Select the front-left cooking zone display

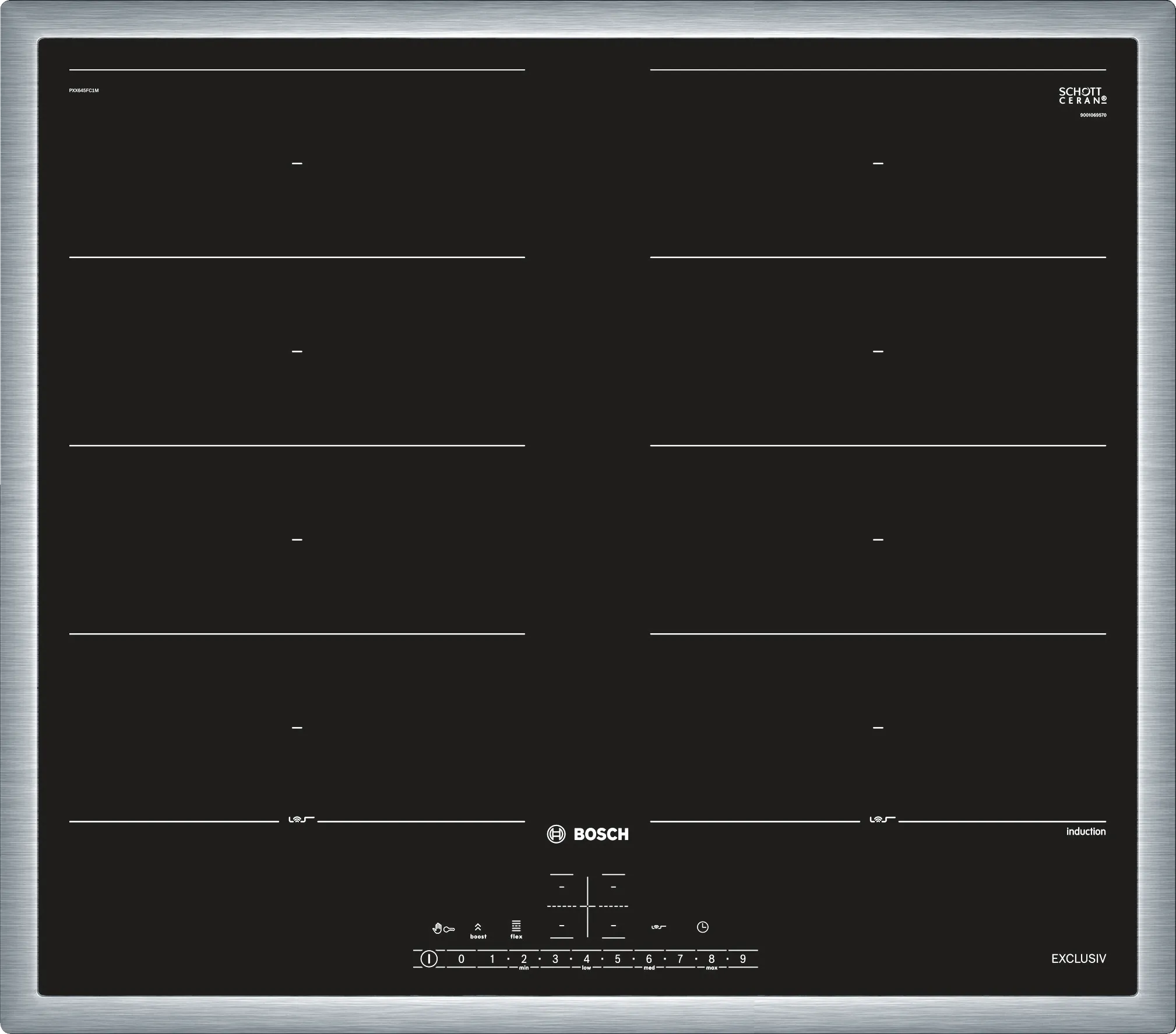coord(562,925)
